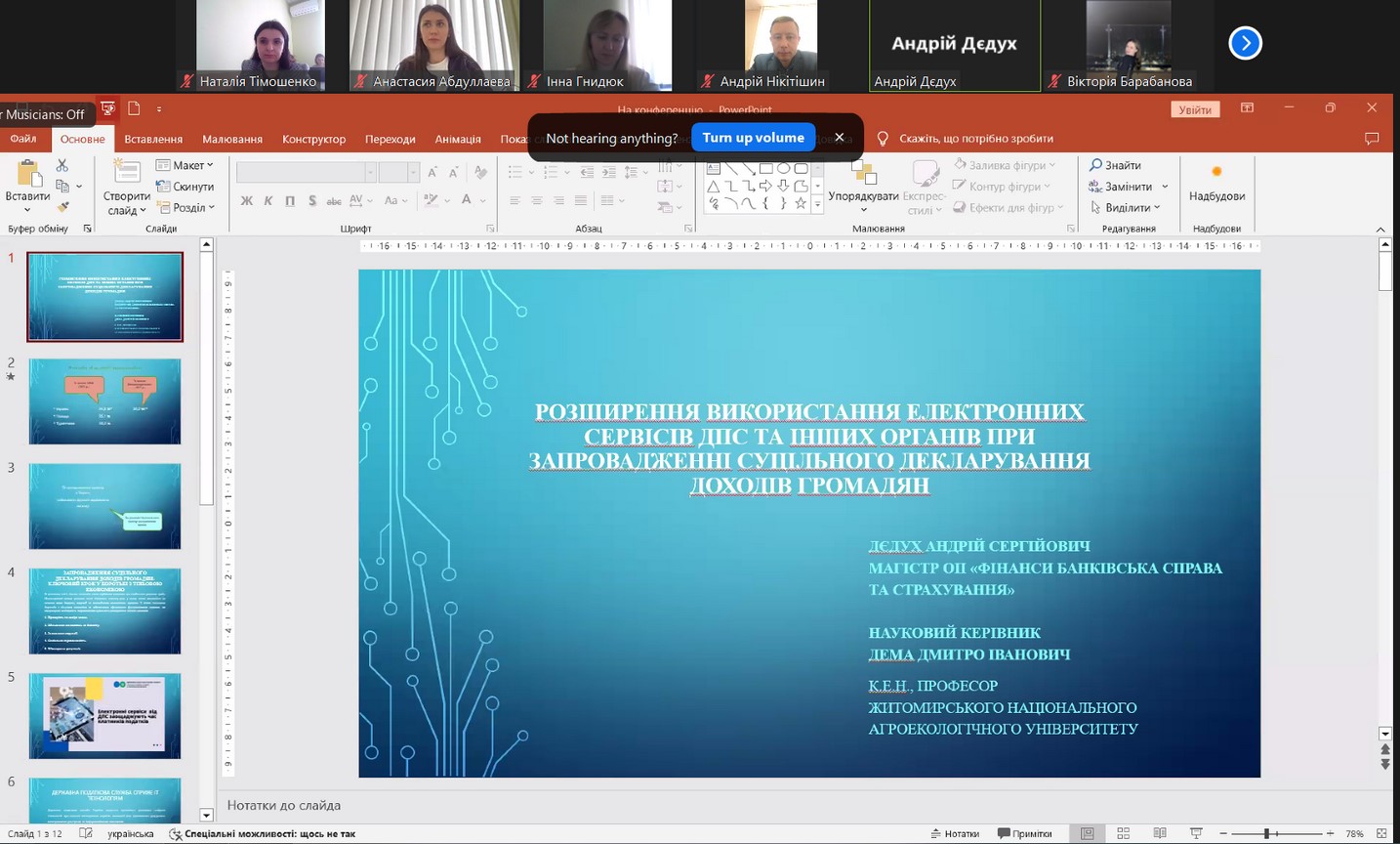Open the Вставлення ribbon tab
1400x844 pixels.
(x=153, y=139)
